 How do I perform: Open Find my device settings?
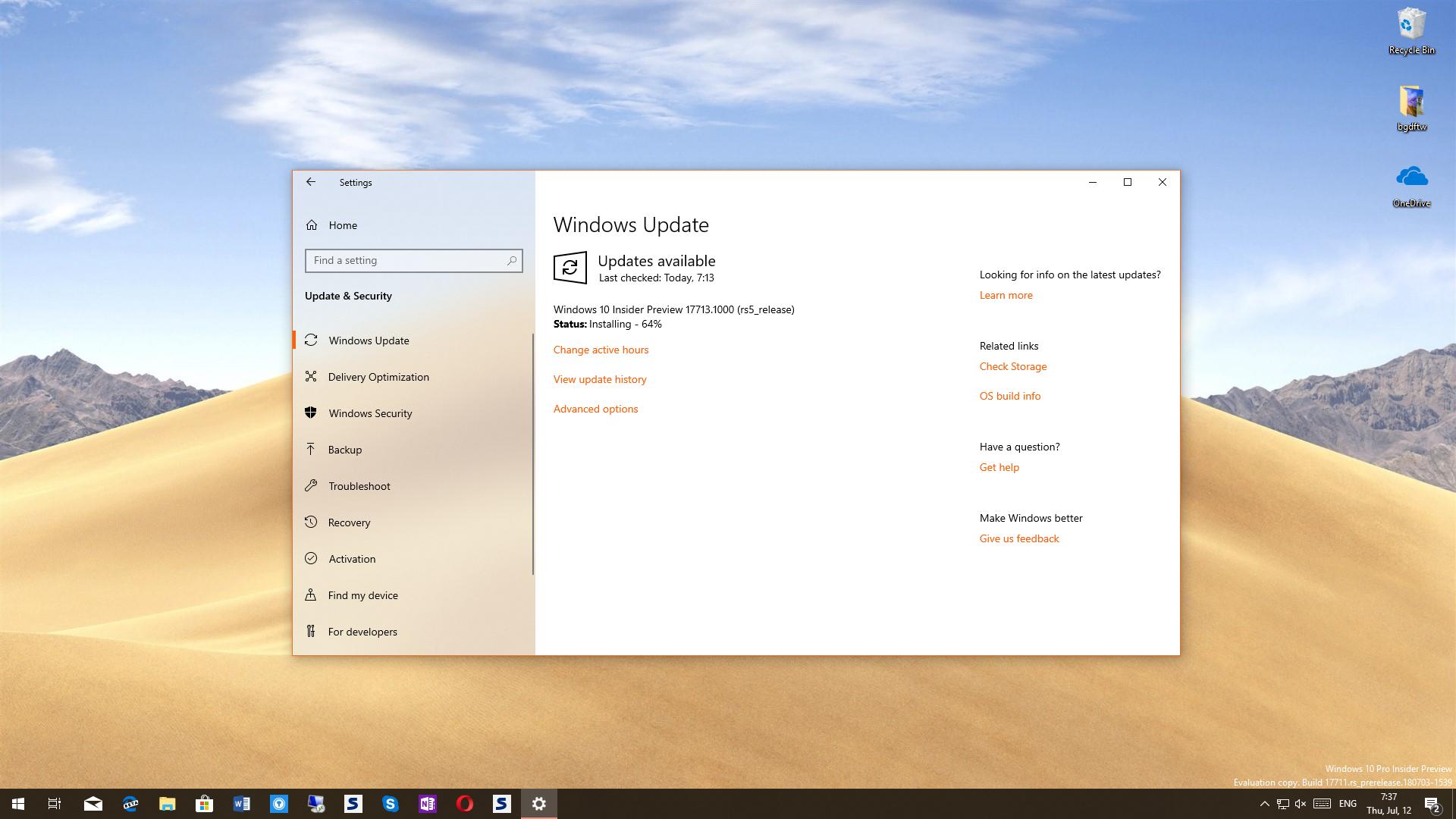click(x=413, y=595)
